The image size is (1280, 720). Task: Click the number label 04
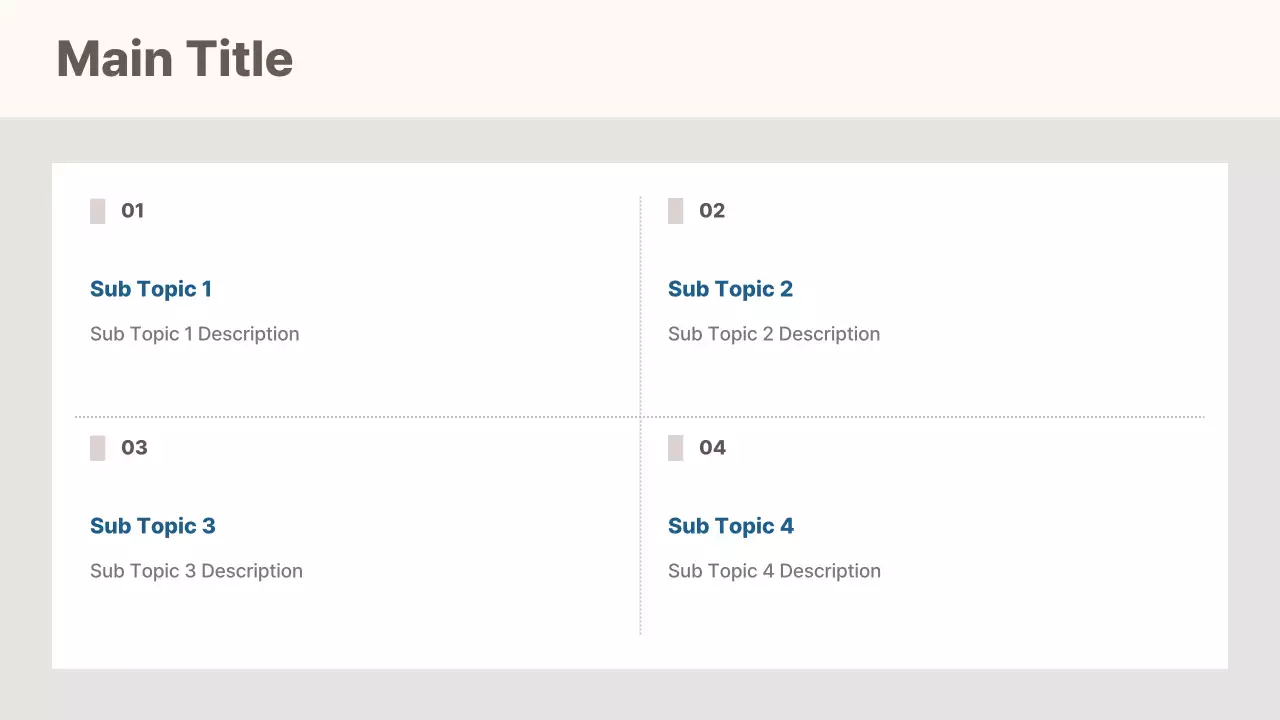[x=712, y=448]
